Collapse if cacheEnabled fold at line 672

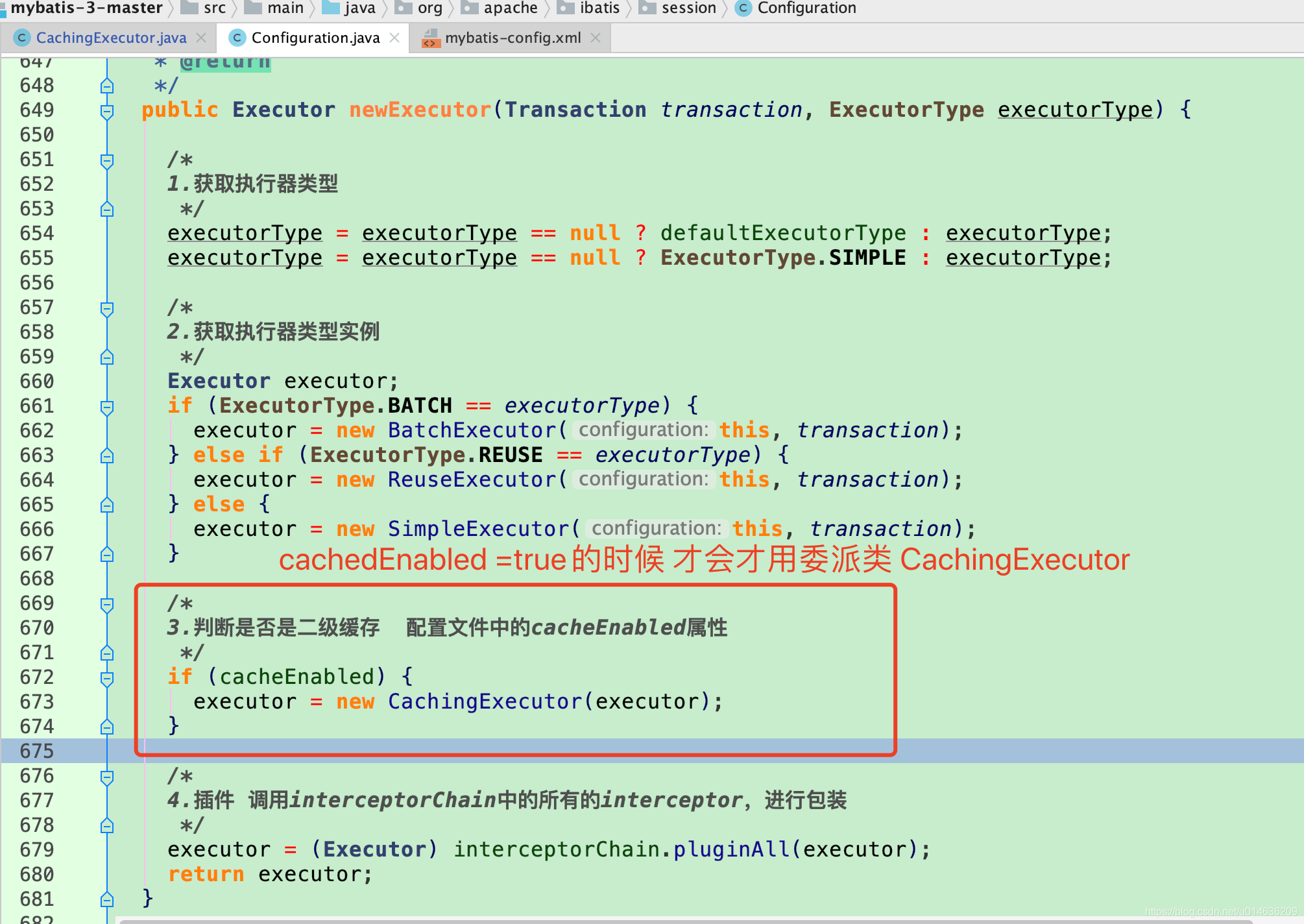pos(107,678)
